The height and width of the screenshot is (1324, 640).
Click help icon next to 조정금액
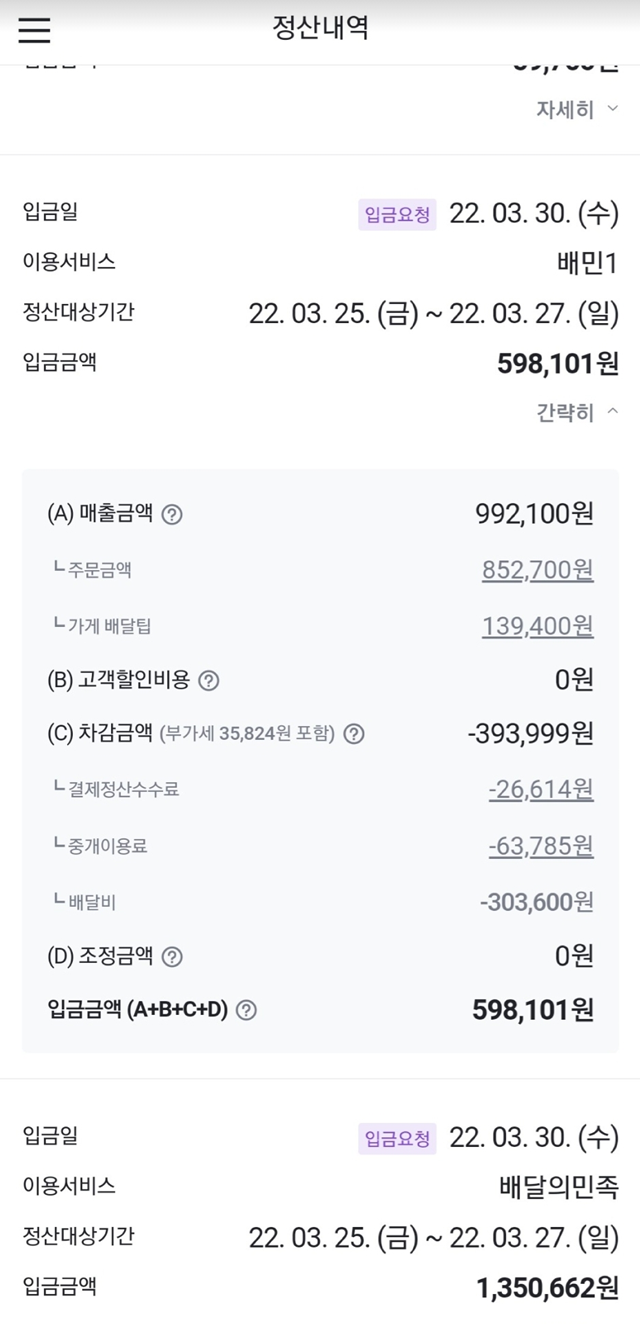pos(172,957)
